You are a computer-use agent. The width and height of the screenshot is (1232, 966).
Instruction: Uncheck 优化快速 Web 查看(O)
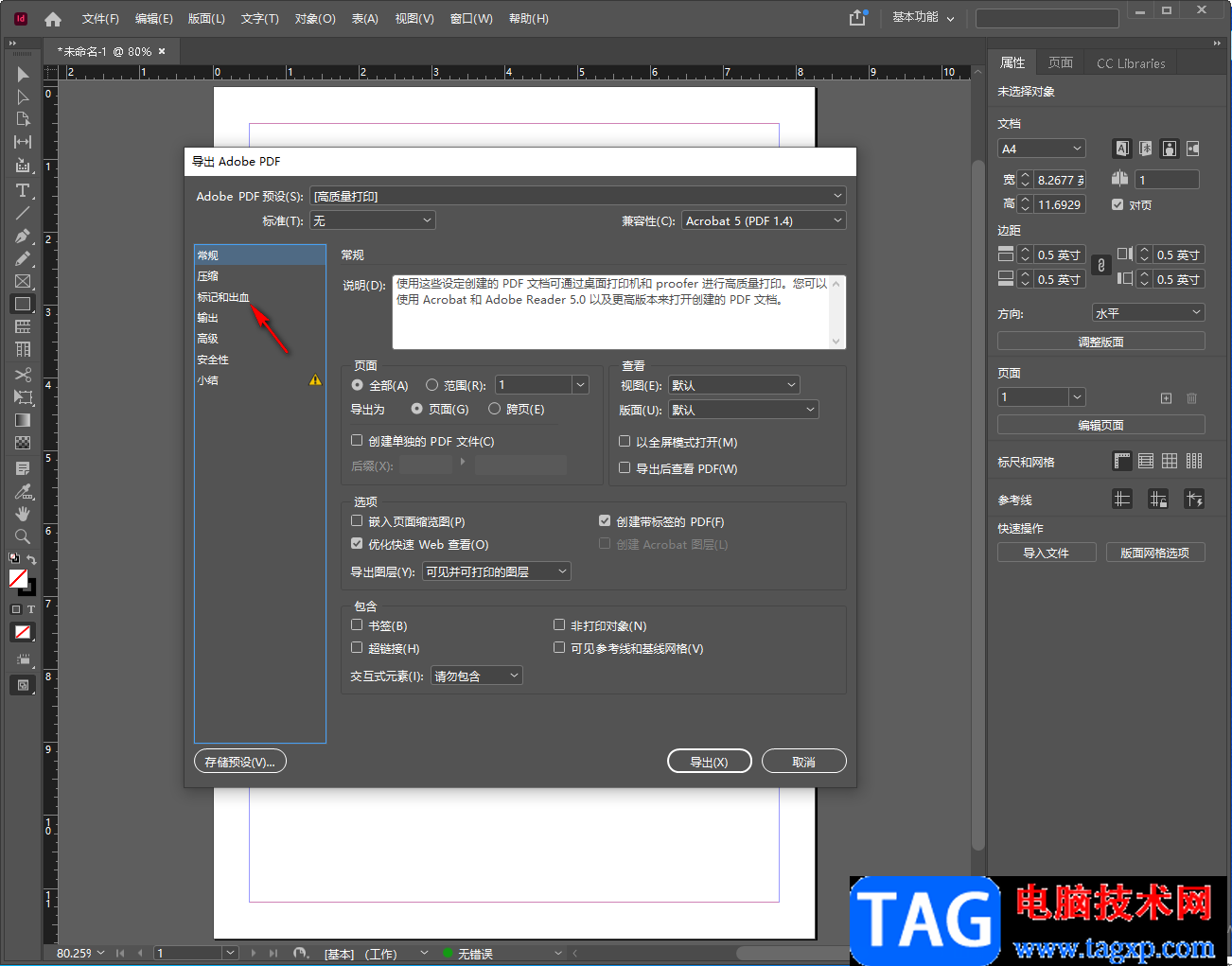pyautogui.click(x=357, y=543)
